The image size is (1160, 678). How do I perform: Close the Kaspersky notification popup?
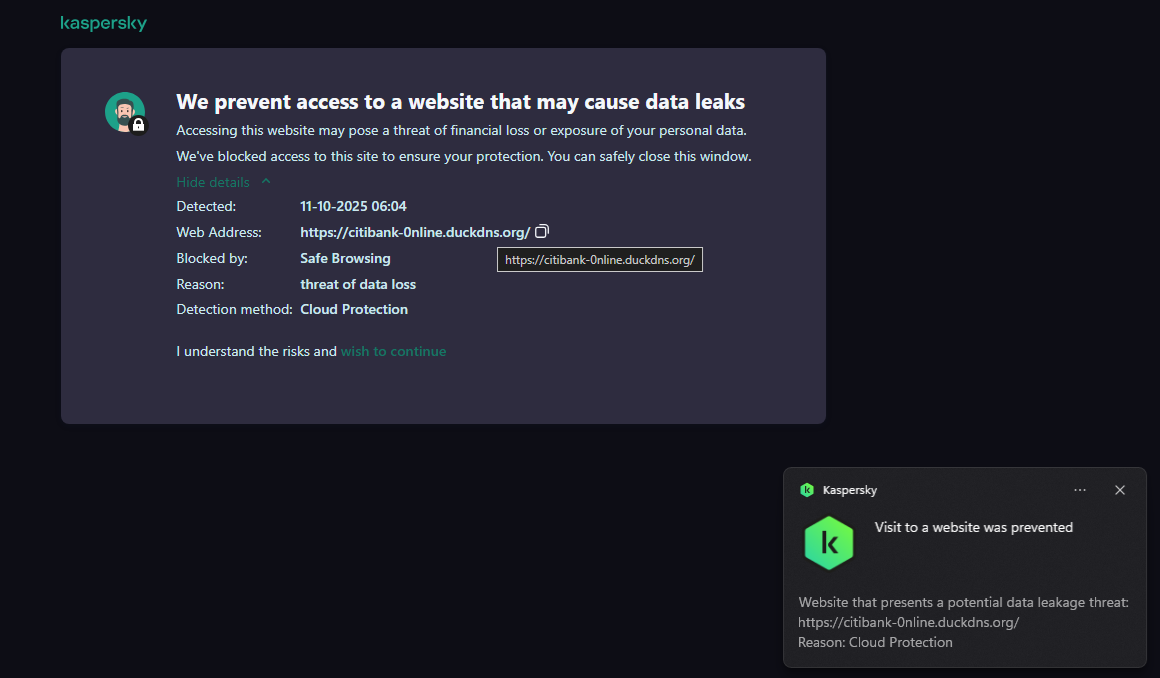tap(1120, 490)
